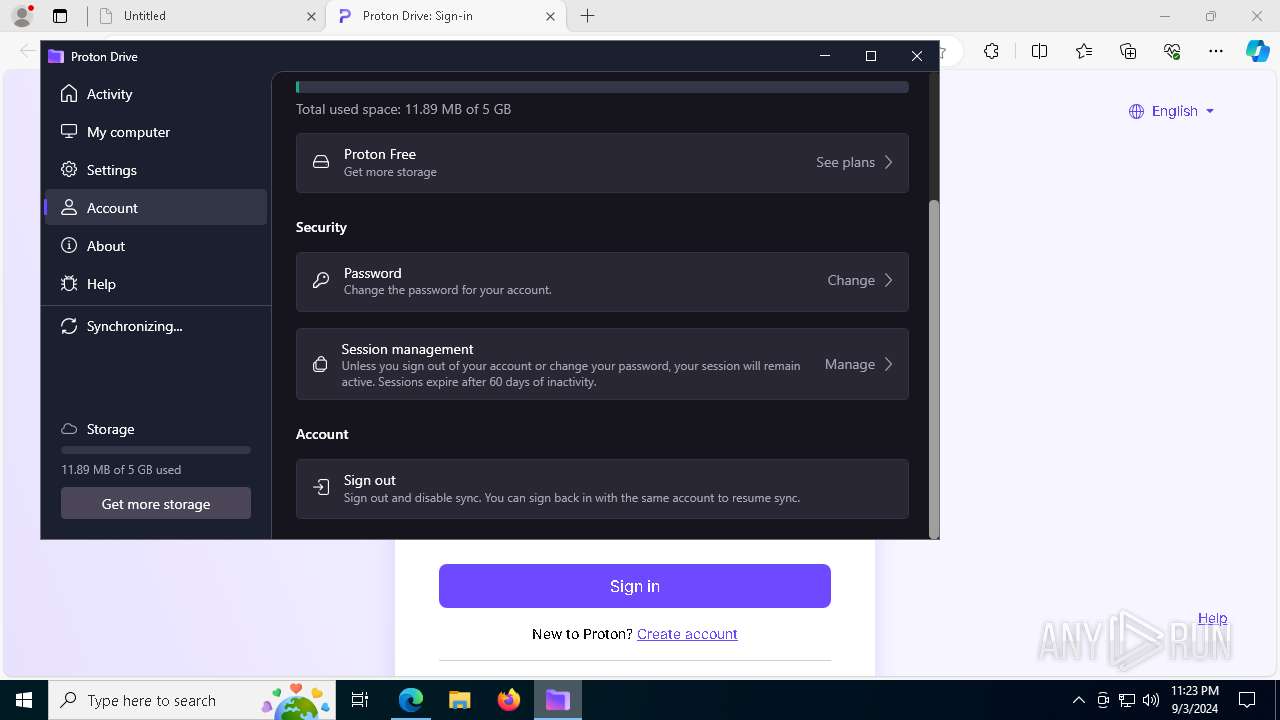Image resolution: width=1280 pixels, height=720 pixels.
Task: Click the Total used space bar
Action: click(x=602, y=88)
